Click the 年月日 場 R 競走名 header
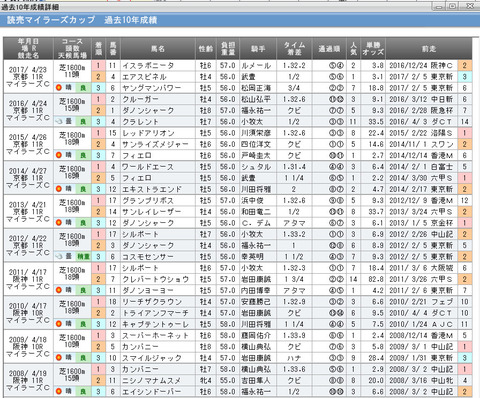Viewport: 480px width, 398px height. pos(28,49)
